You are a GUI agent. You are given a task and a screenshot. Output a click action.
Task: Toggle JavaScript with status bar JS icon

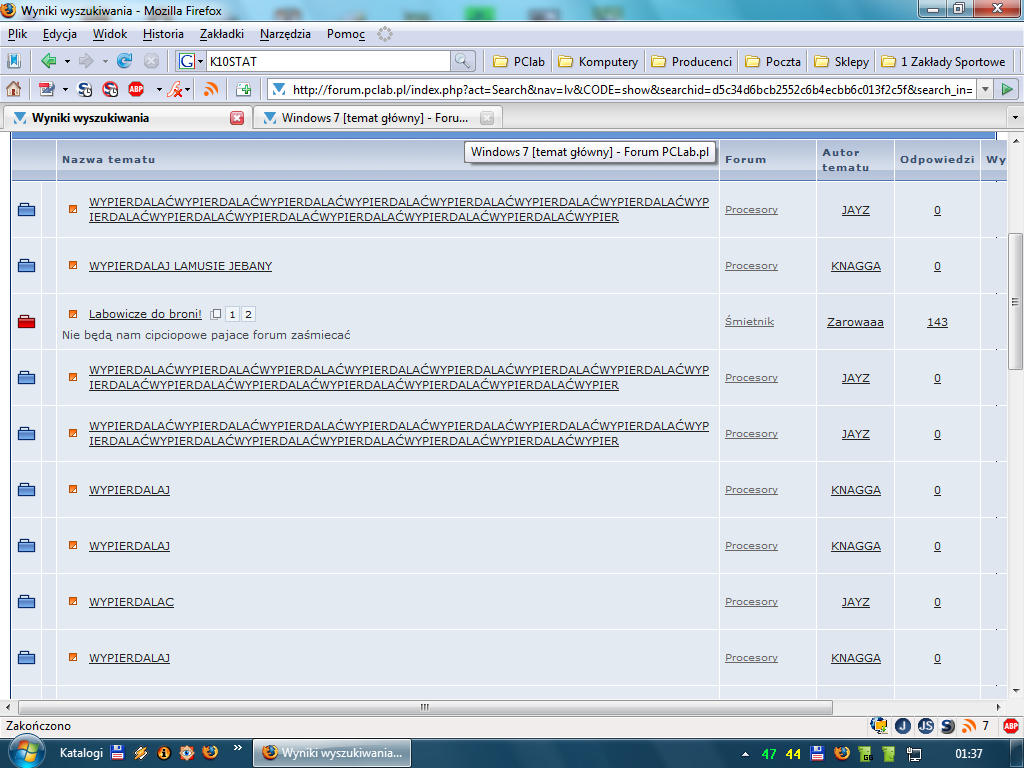click(926, 726)
